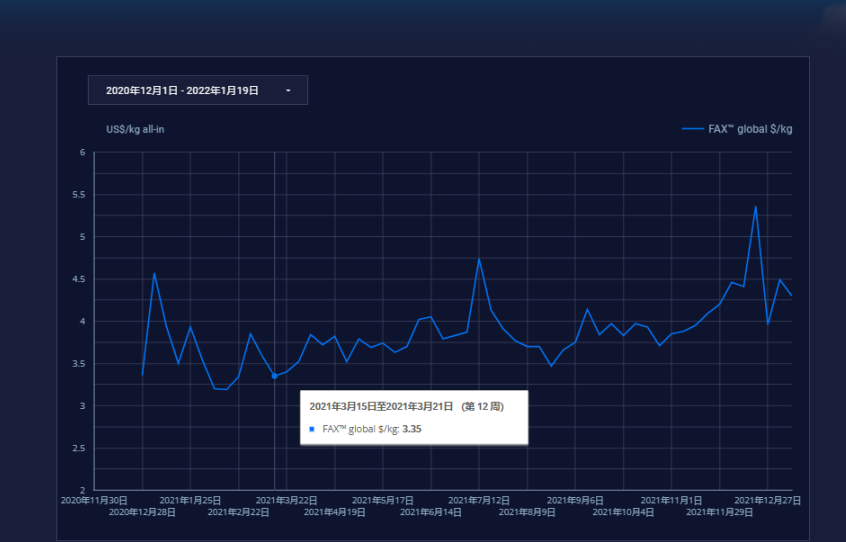Click the x-axis label 2021年3月22日
The width and height of the screenshot is (846, 542).
tap(287, 499)
